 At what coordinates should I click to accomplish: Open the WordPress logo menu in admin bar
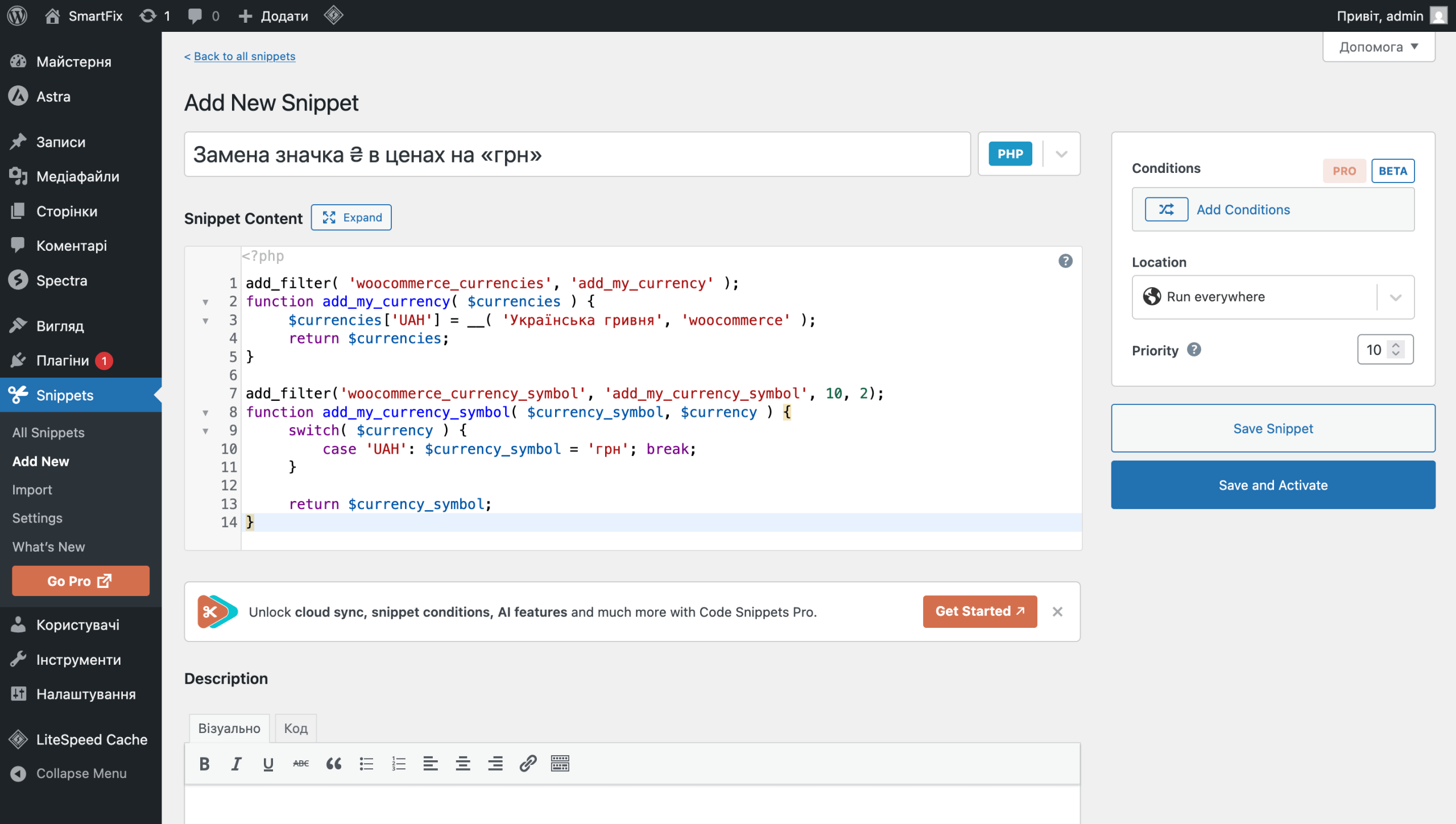(16, 15)
